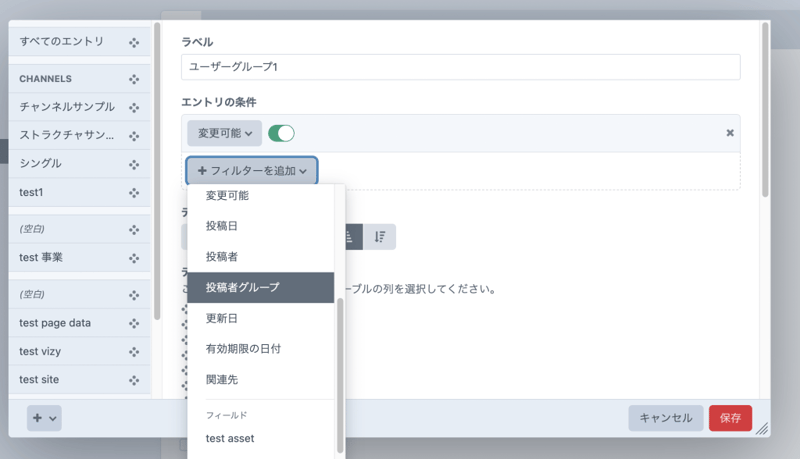Click the move handle for test1 source

[x=134, y=192]
